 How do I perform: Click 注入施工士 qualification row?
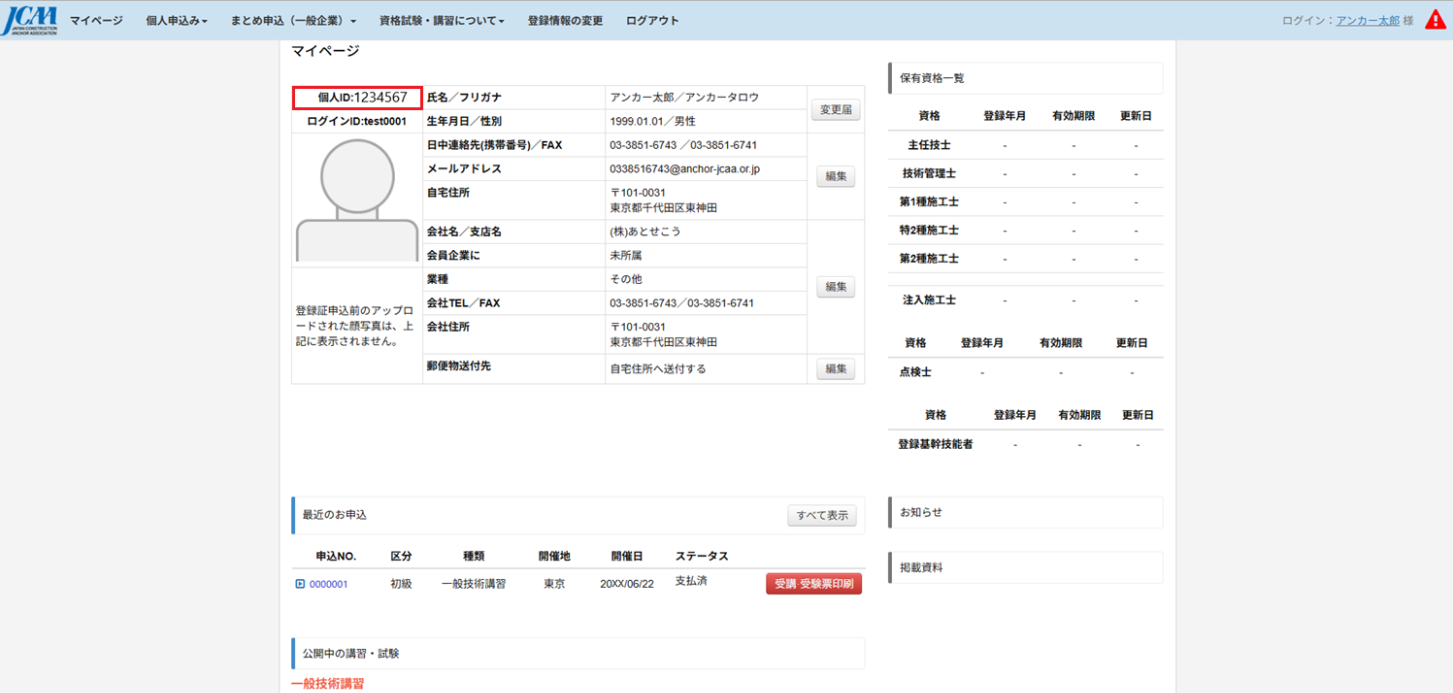(x=1025, y=300)
